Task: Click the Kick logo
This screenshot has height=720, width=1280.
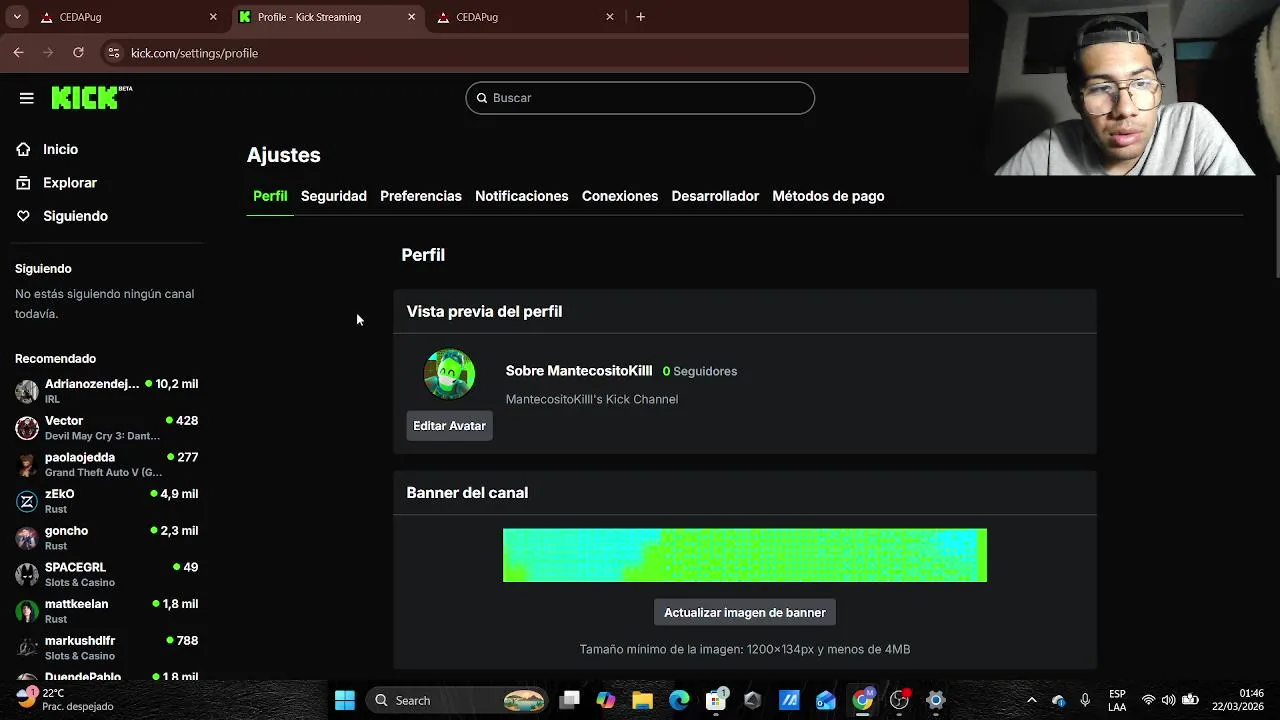Action: point(91,97)
